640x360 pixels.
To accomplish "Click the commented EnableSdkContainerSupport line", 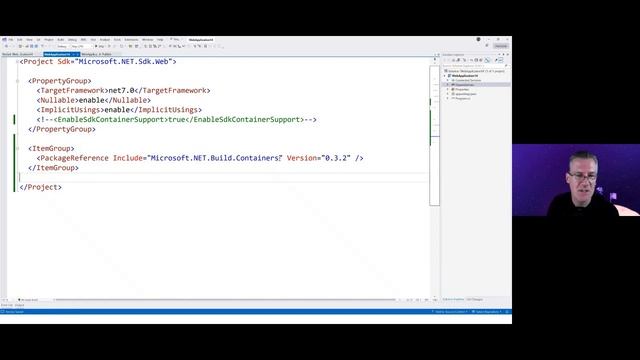I will 176,120.
